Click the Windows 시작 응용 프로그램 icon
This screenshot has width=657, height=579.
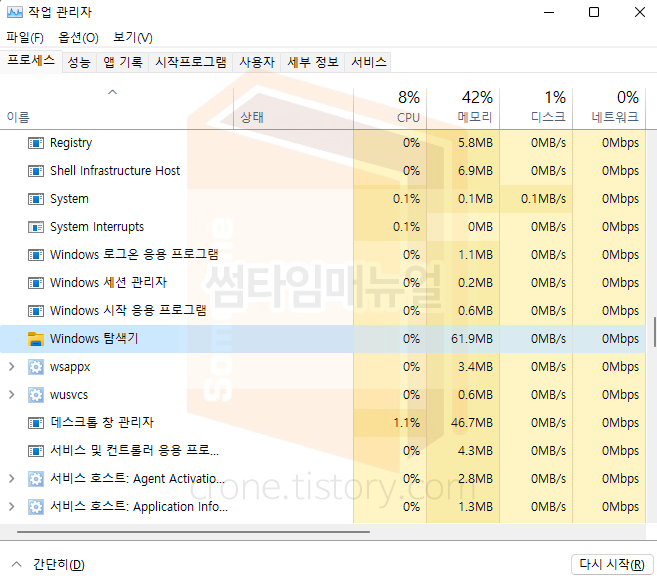click(x=36, y=311)
